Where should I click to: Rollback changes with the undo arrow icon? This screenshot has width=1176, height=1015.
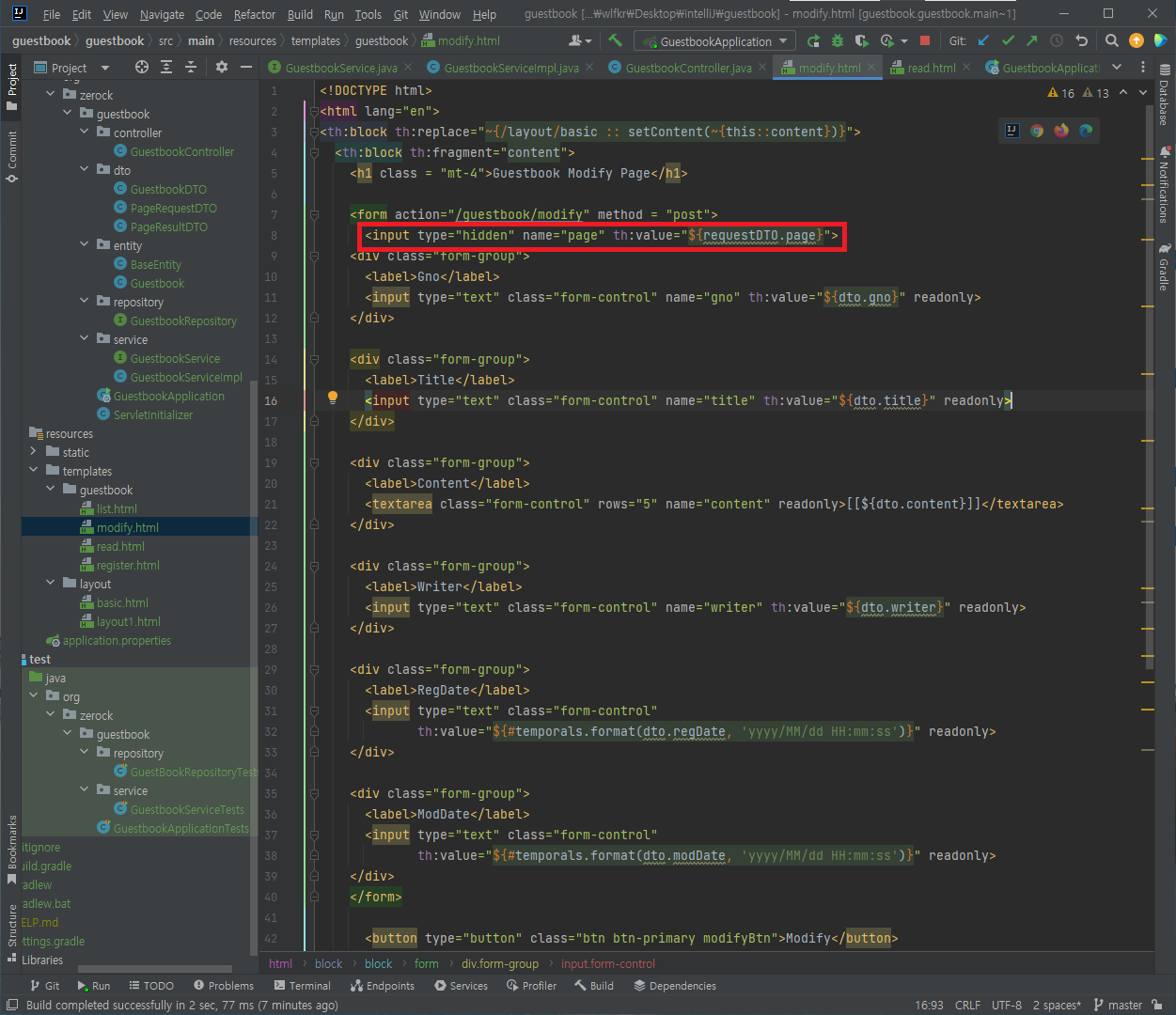pos(1081,40)
